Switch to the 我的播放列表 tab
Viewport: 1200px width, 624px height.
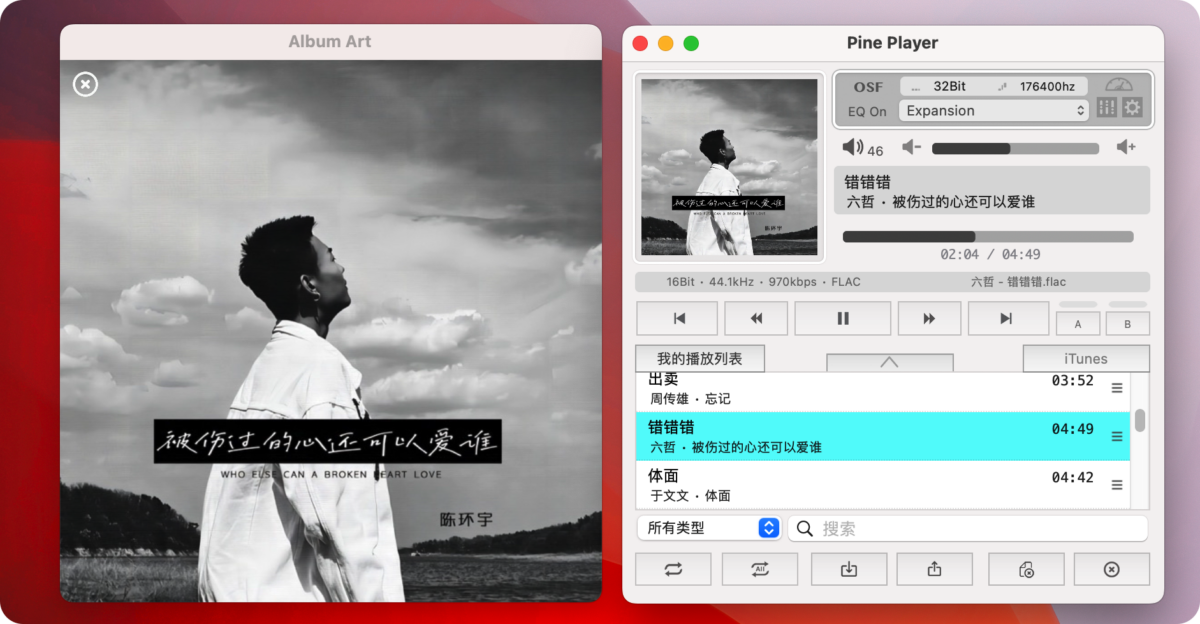pyautogui.click(x=701, y=358)
